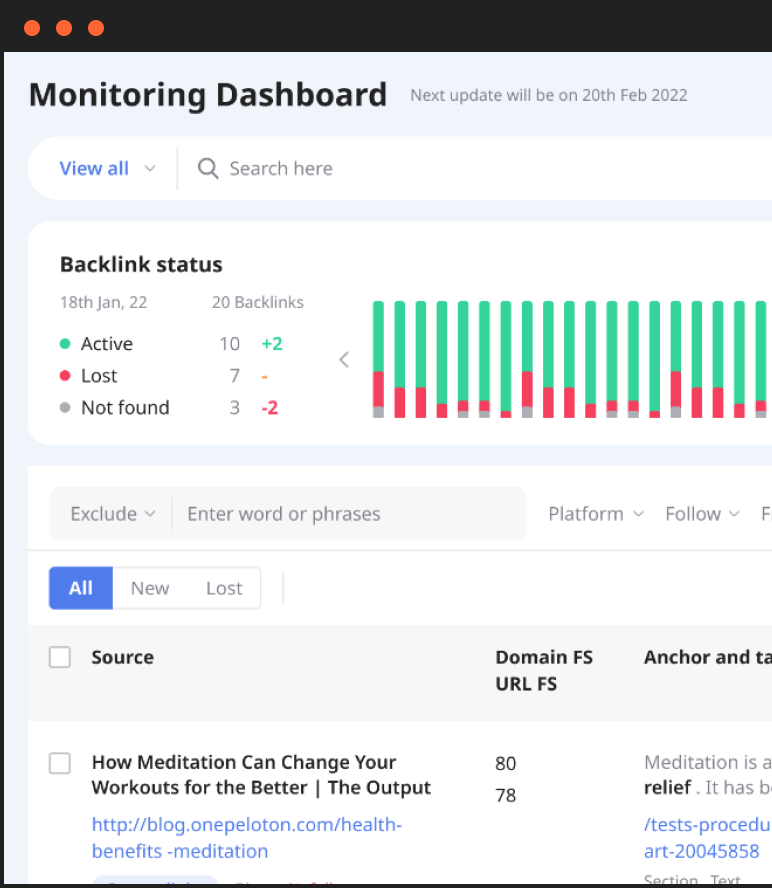Click the URL FS value 78
This screenshot has height=888, width=772.
506,796
